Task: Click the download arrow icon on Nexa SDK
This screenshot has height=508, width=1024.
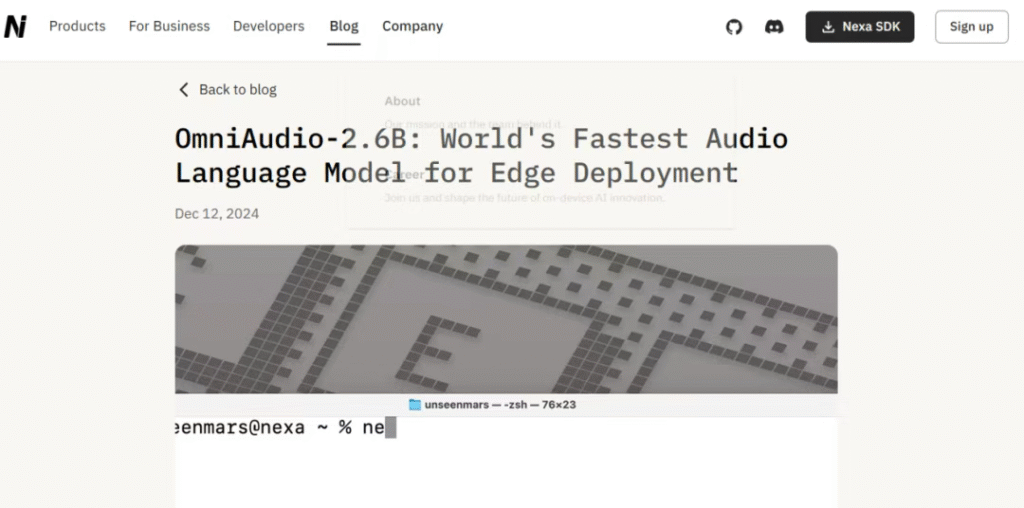Action: pyautogui.click(x=828, y=27)
